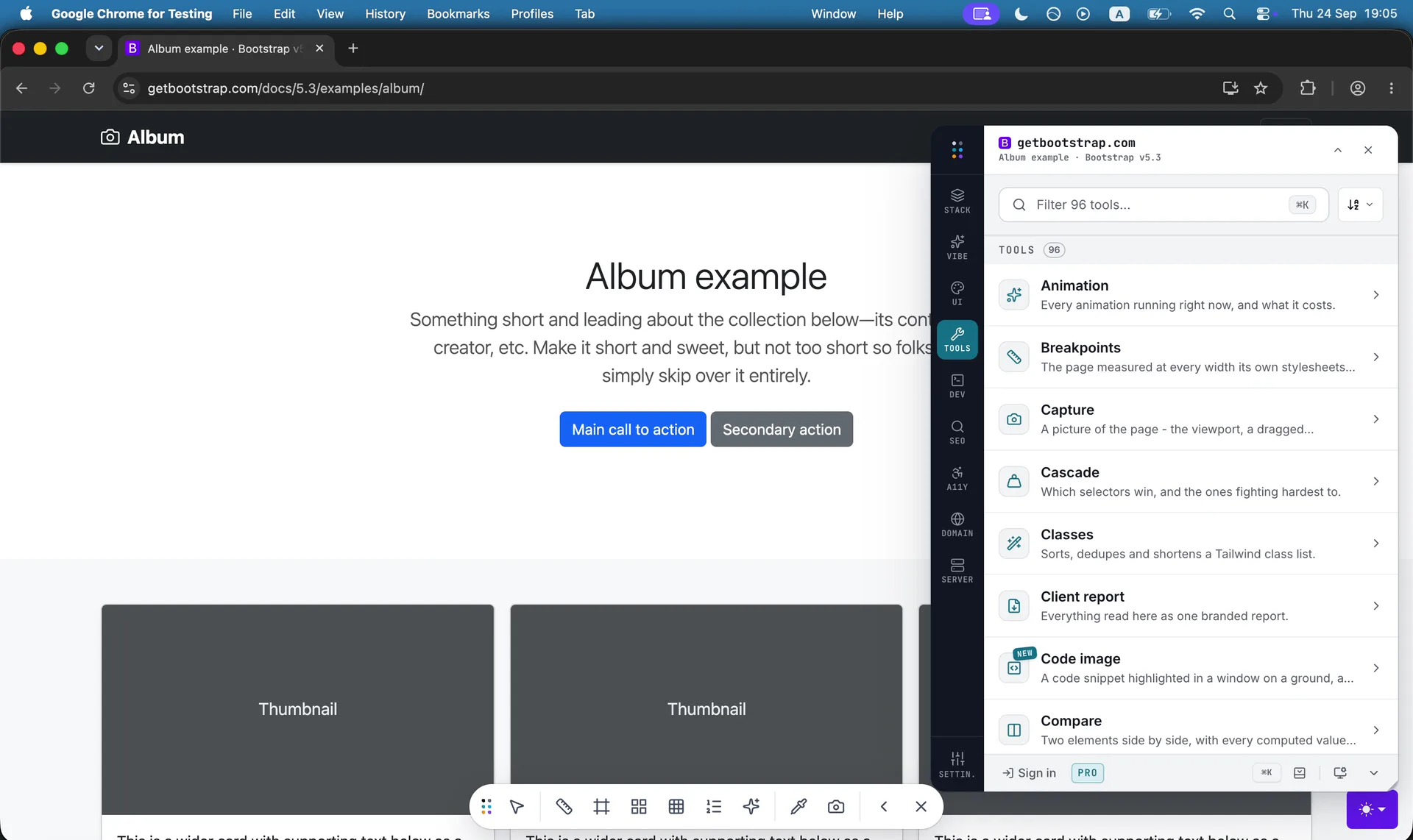Open the Compare tool row
Viewport: 1413px width, 840px height.
point(1191,727)
